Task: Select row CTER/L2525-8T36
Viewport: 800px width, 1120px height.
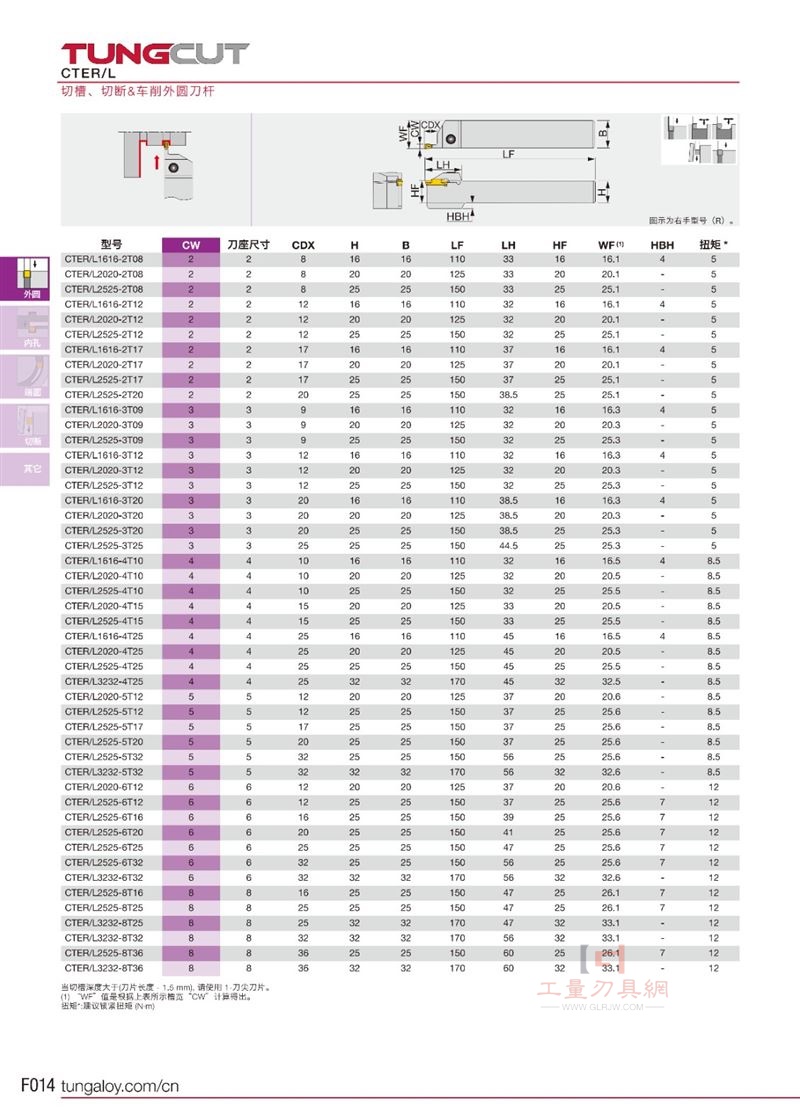Action: 400,954
